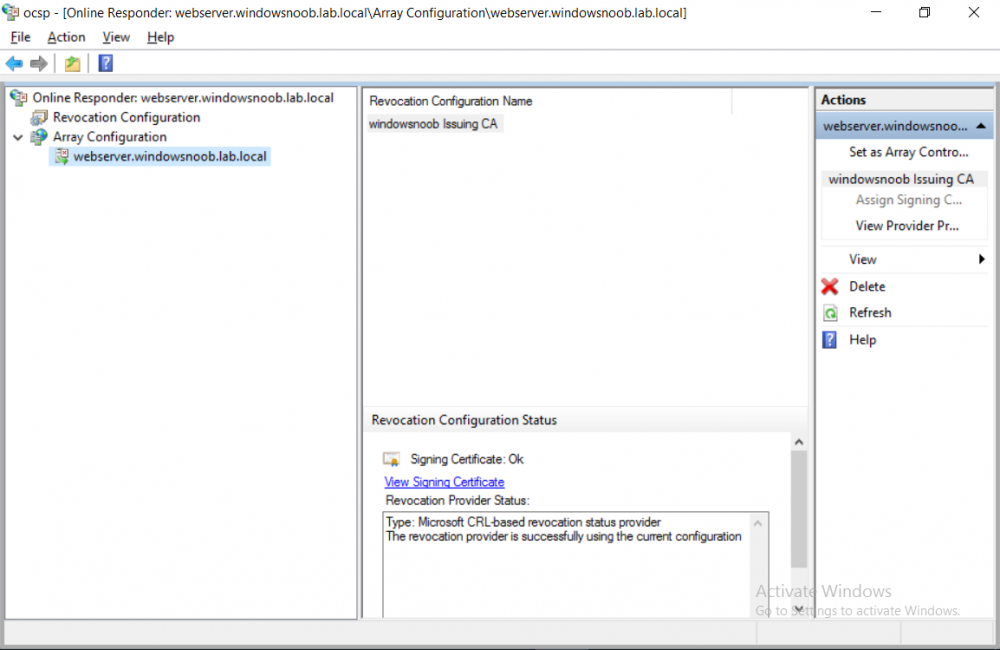Click status pane scrollbar up arrow
The height and width of the screenshot is (650, 1000).
click(798, 441)
